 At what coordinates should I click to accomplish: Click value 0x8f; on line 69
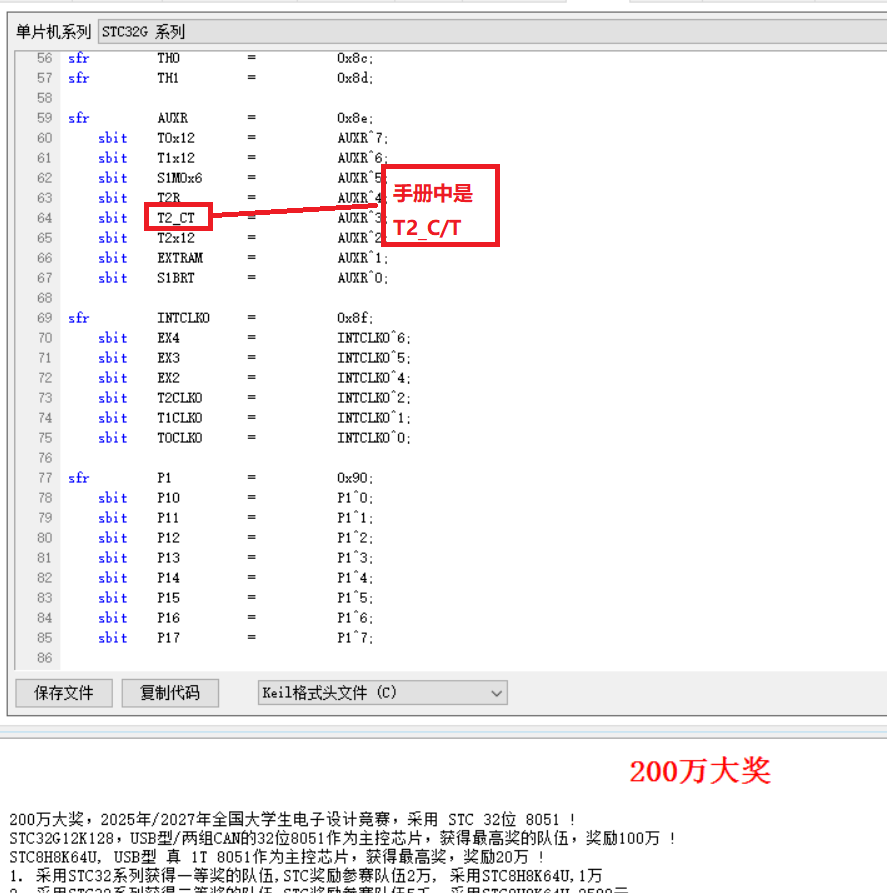point(355,318)
